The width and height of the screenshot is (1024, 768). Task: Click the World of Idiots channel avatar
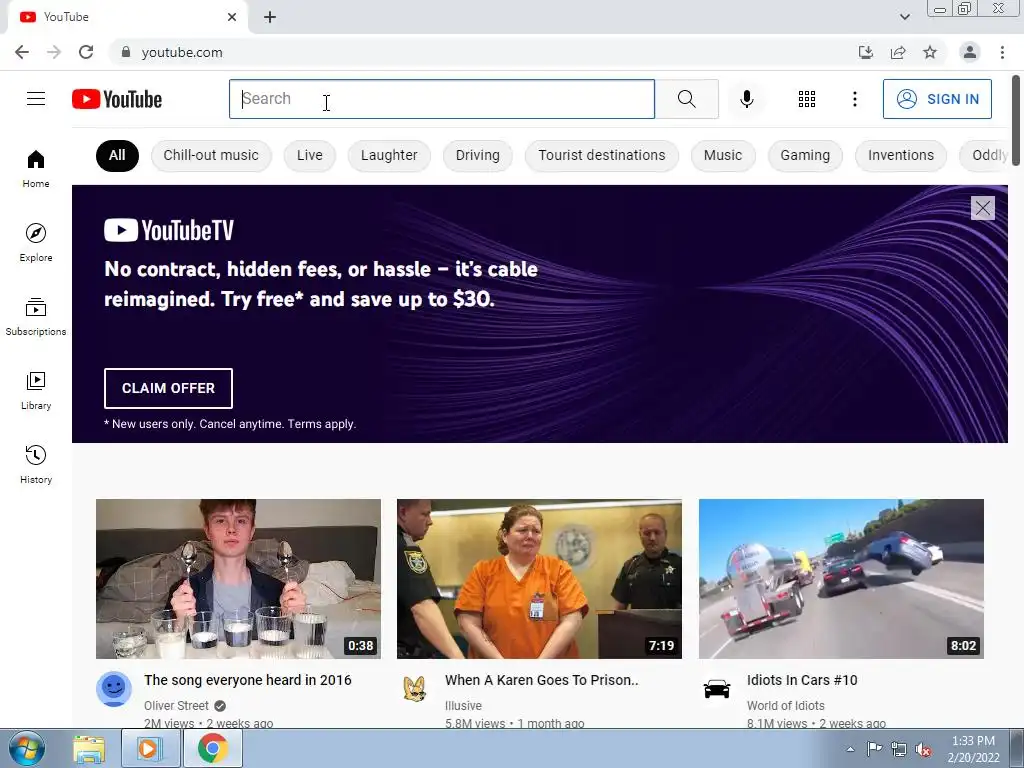click(x=716, y=688)
